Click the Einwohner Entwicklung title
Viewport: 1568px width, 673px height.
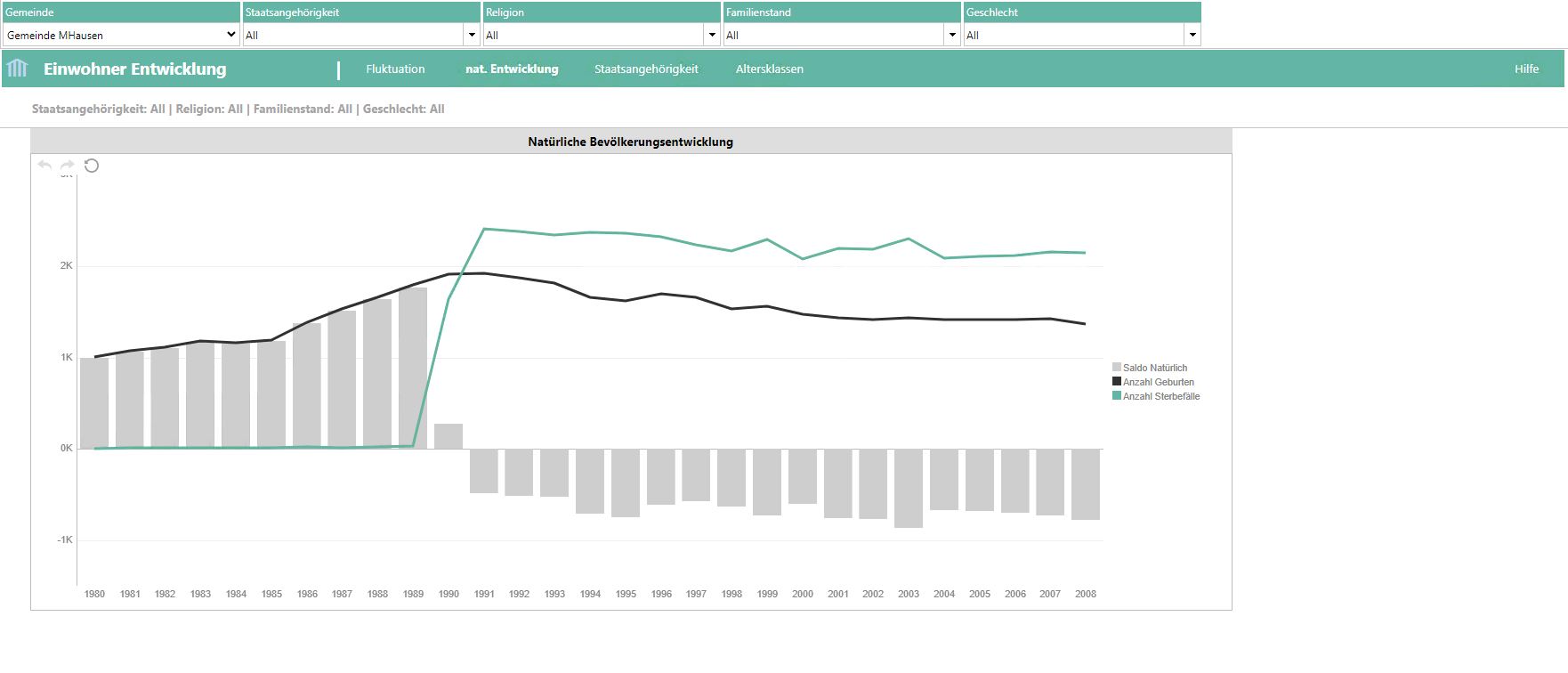(135, 69)
